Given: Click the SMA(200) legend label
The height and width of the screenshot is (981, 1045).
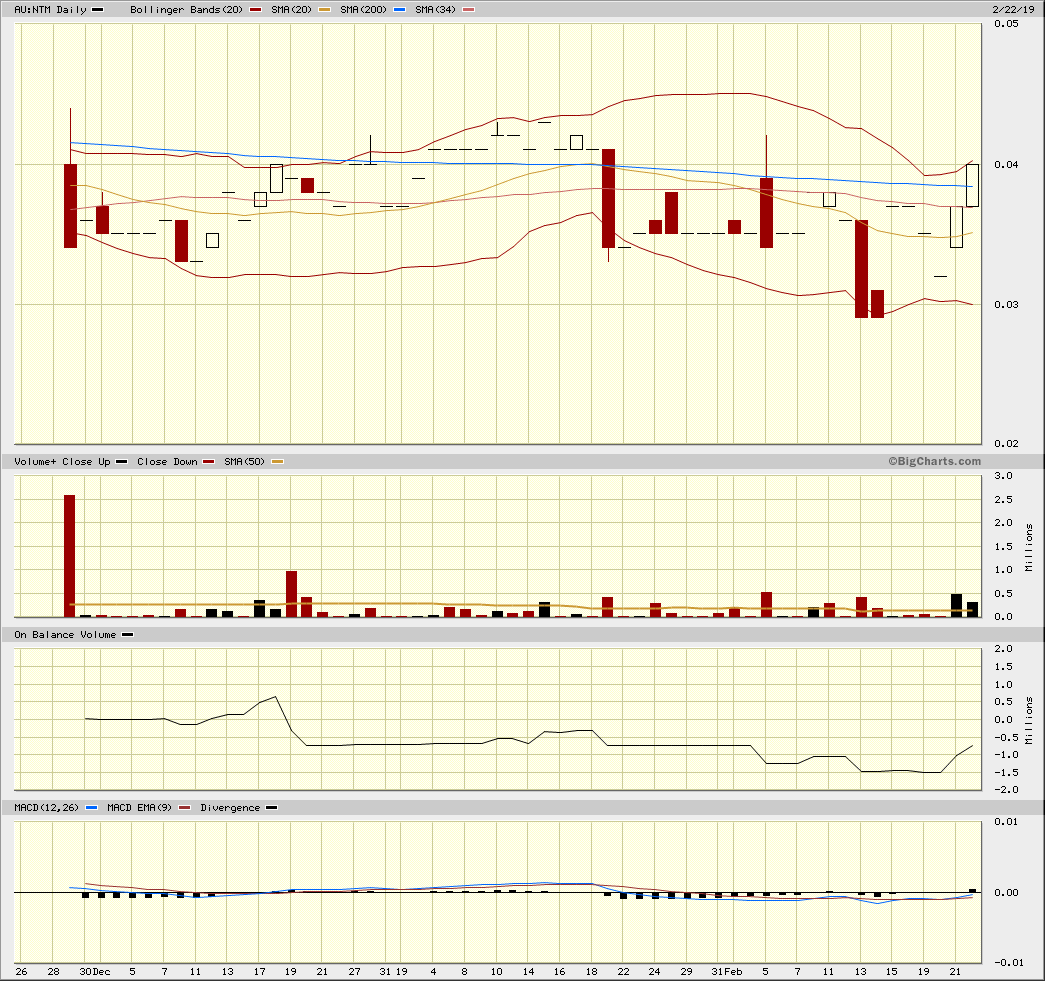Looking at the screenshot, I should coord(363,9).
